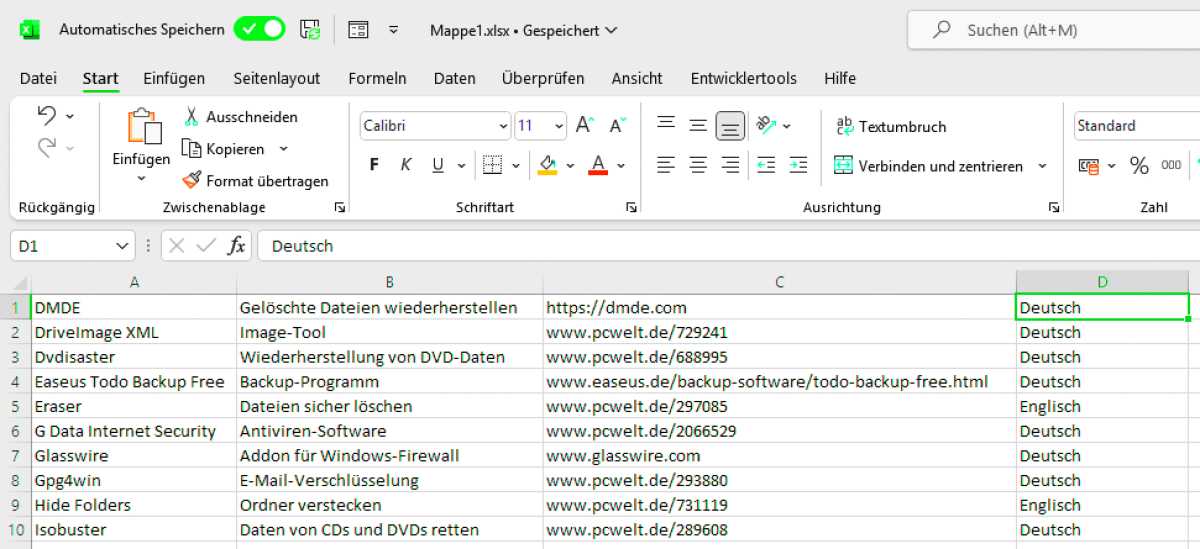Apply thousands separator 000 format
This screenshot has width=1200, height=549.
(1171, 165)
